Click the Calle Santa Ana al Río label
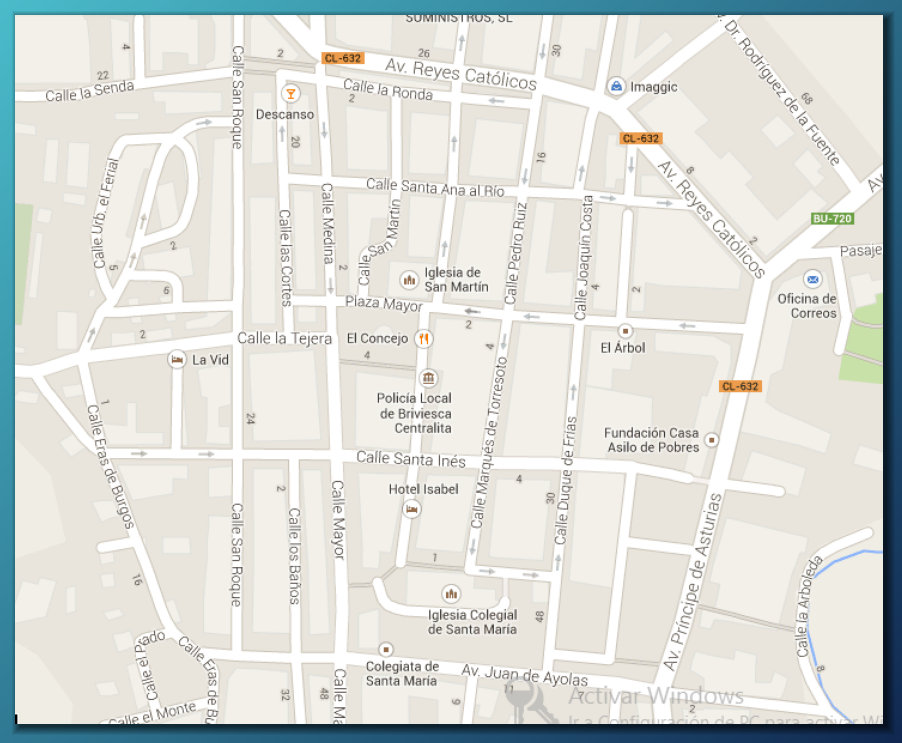This screenshot has height=743, width=902. [x=435, y=187]
